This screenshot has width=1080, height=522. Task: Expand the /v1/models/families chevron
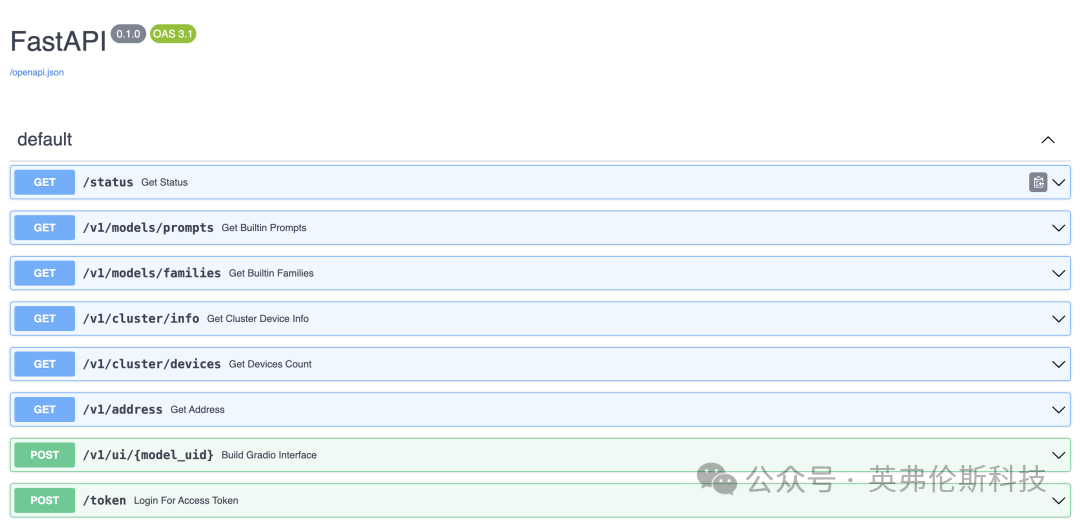pyautogui.click(x=1059, y=273)
